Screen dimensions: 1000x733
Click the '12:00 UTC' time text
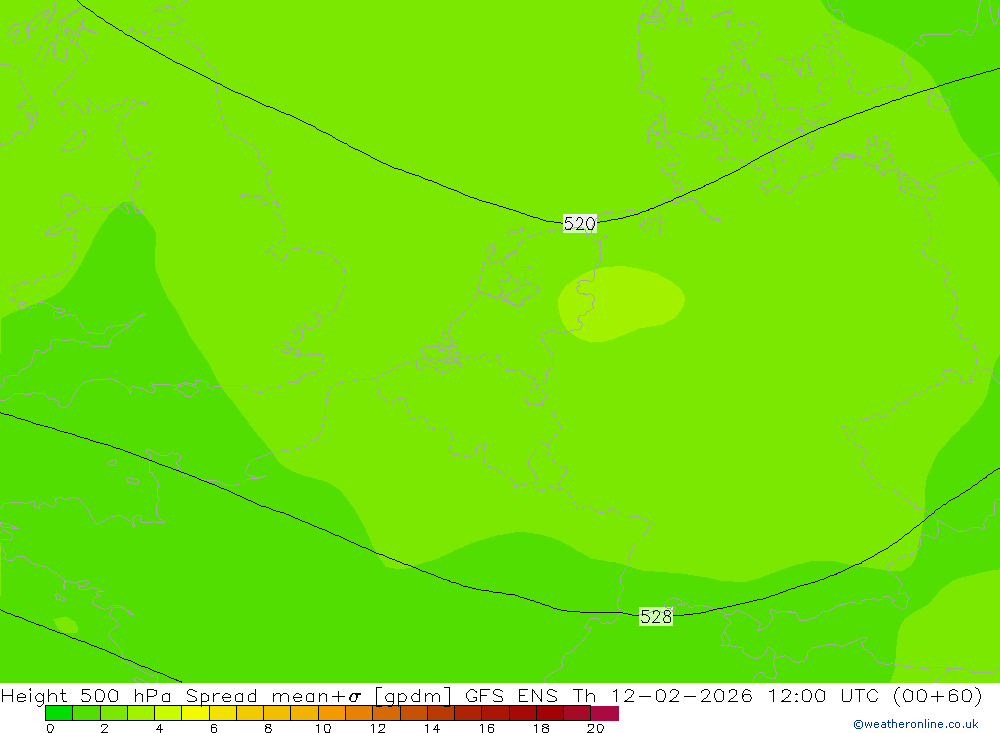pos(825,695)
